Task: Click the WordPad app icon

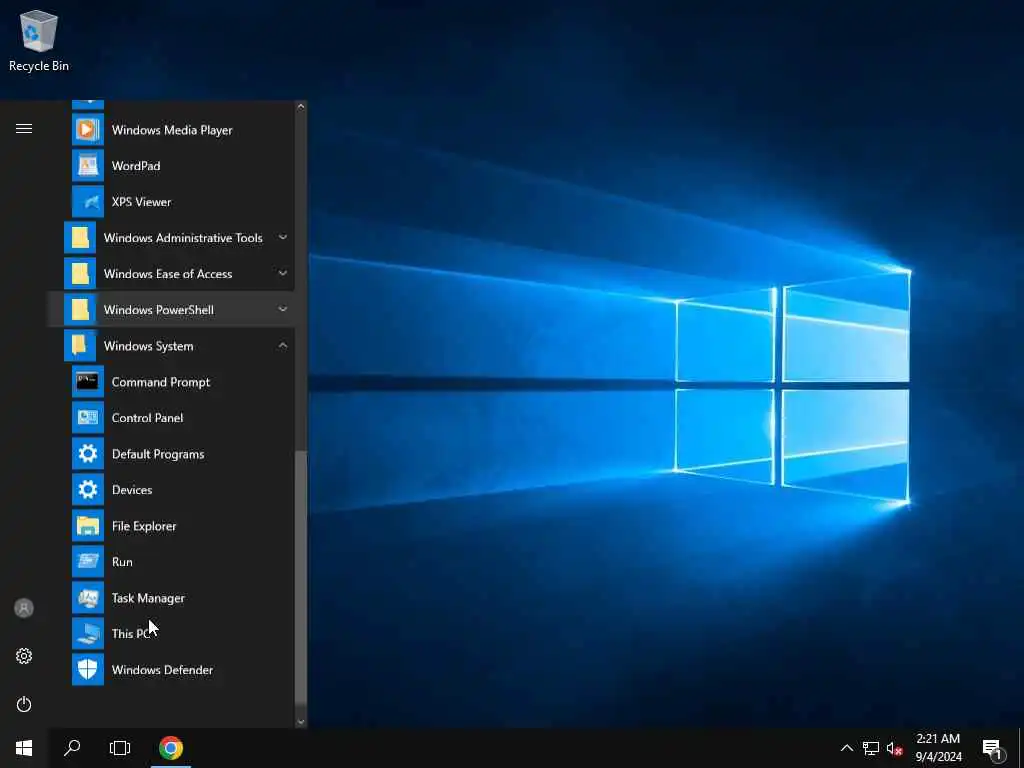Action: [x=88, y=165]
